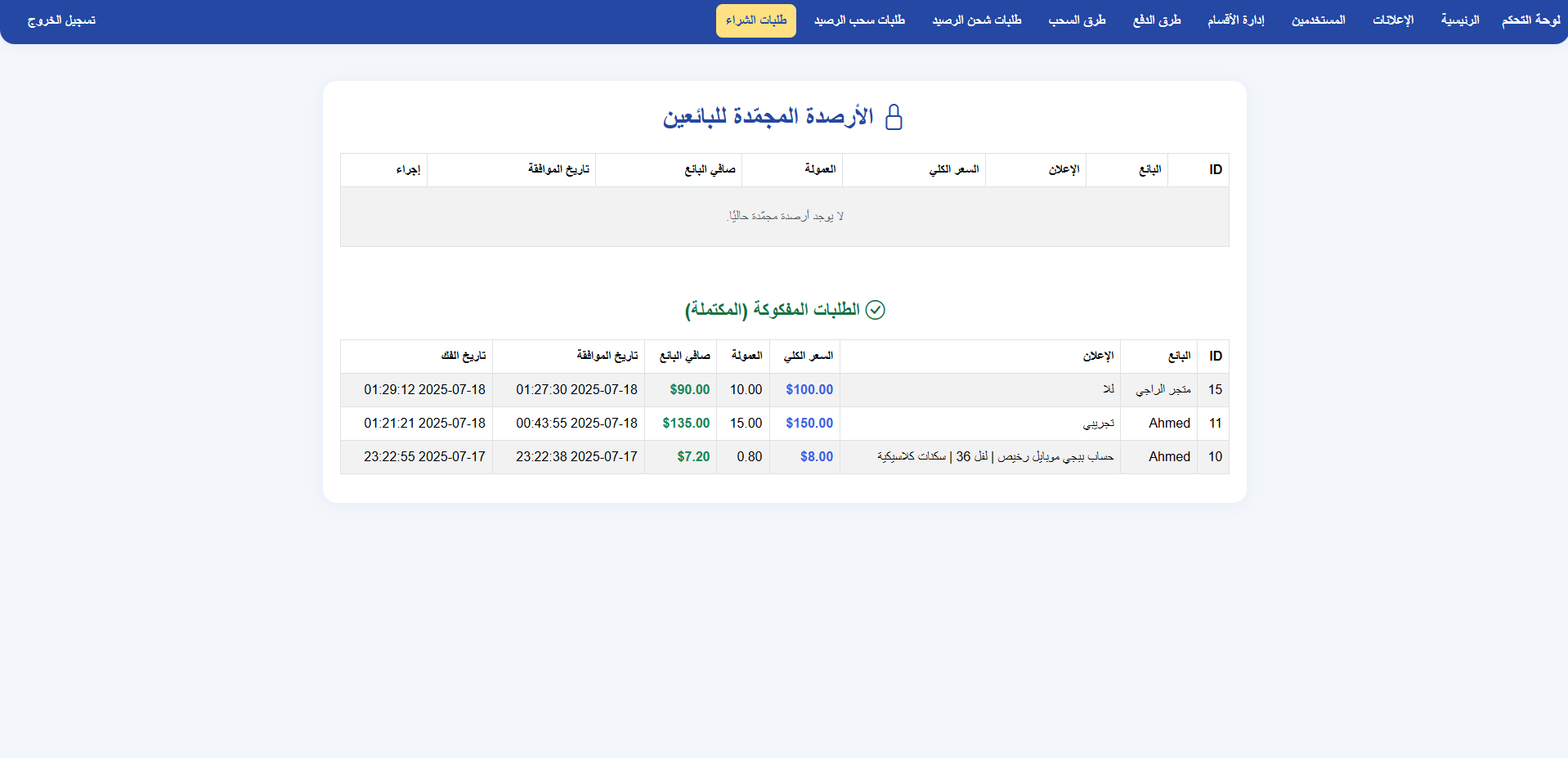Screen dimensions: 1568x758
Task: Open إدارة الأقسام management page
Action: pyautogui.click(x=1235, y=20)
